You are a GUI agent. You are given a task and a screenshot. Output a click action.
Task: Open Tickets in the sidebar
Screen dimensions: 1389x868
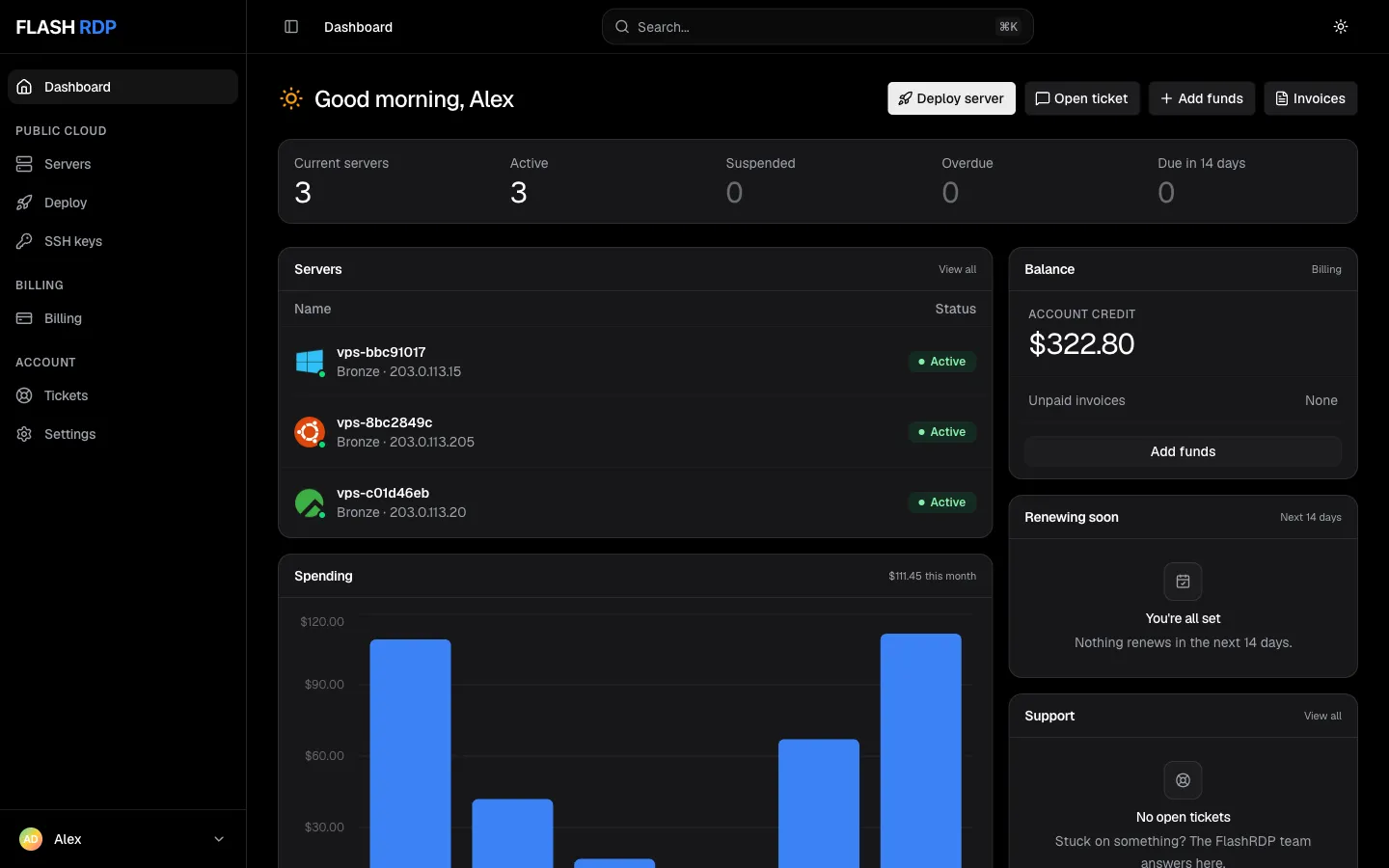[123, 395]
